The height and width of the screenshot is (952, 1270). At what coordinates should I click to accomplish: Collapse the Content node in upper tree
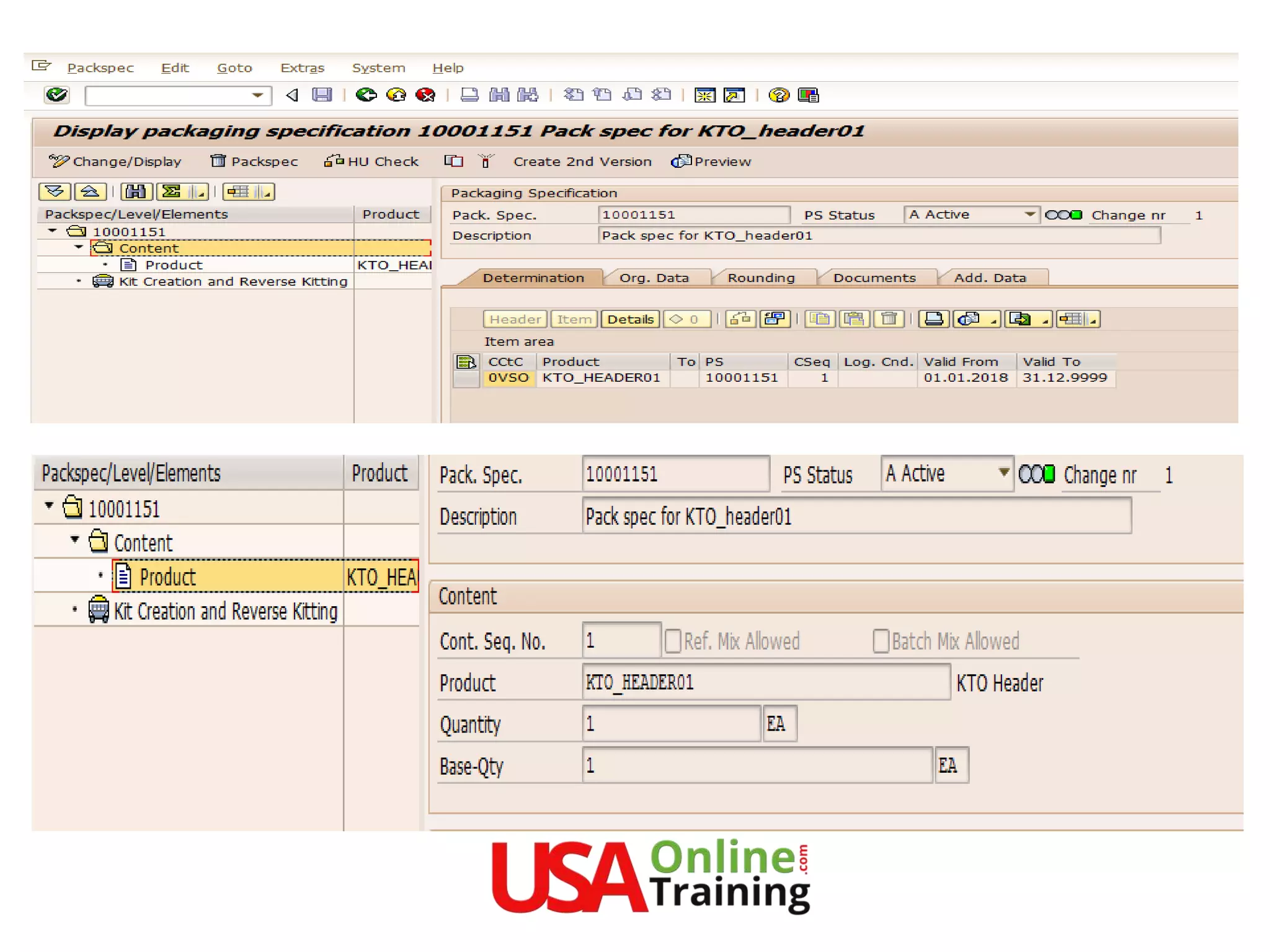[x=79, y=247]
